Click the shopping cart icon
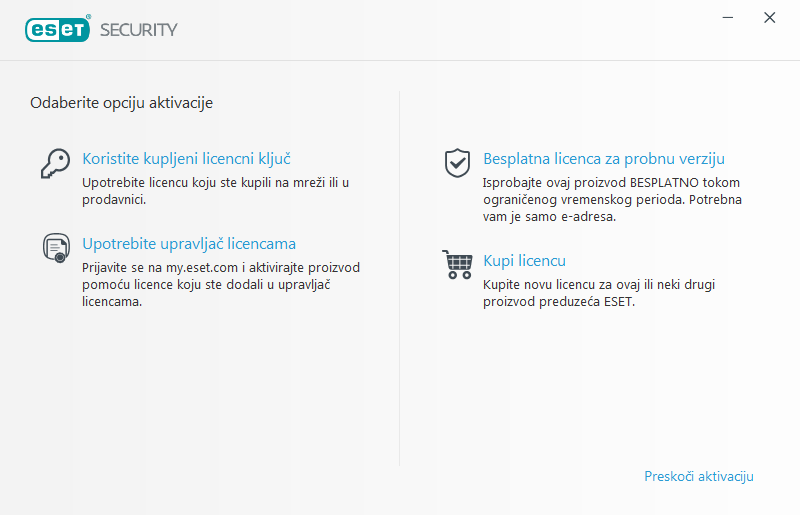 pos(457,265)
